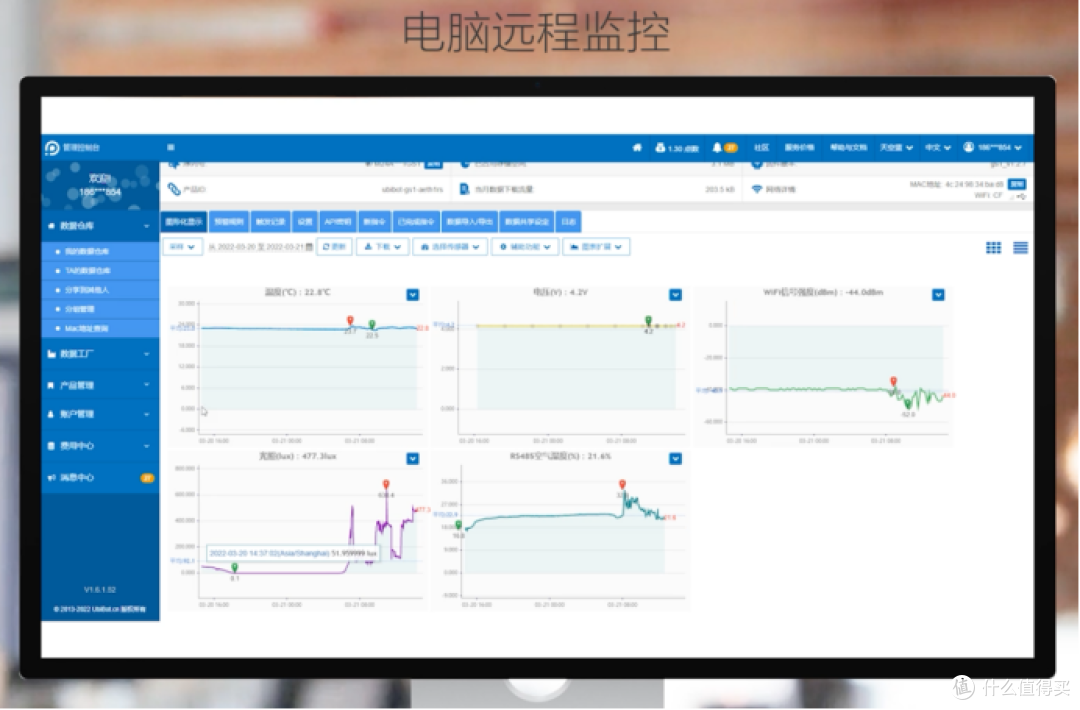
Task: Switch to list layout view icon
Action: (1020, 248)
